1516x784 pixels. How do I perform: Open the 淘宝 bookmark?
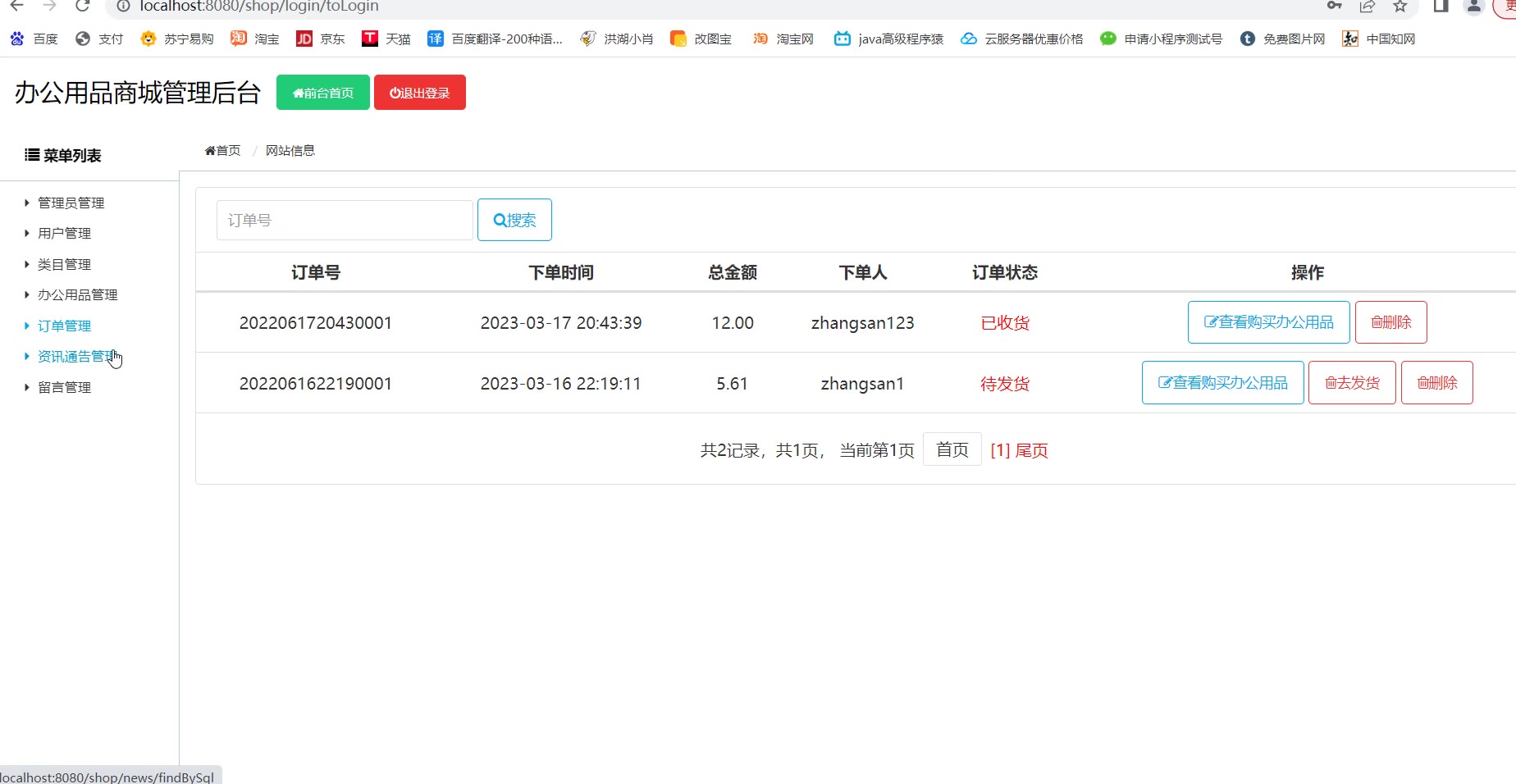[x=254, y=39]
